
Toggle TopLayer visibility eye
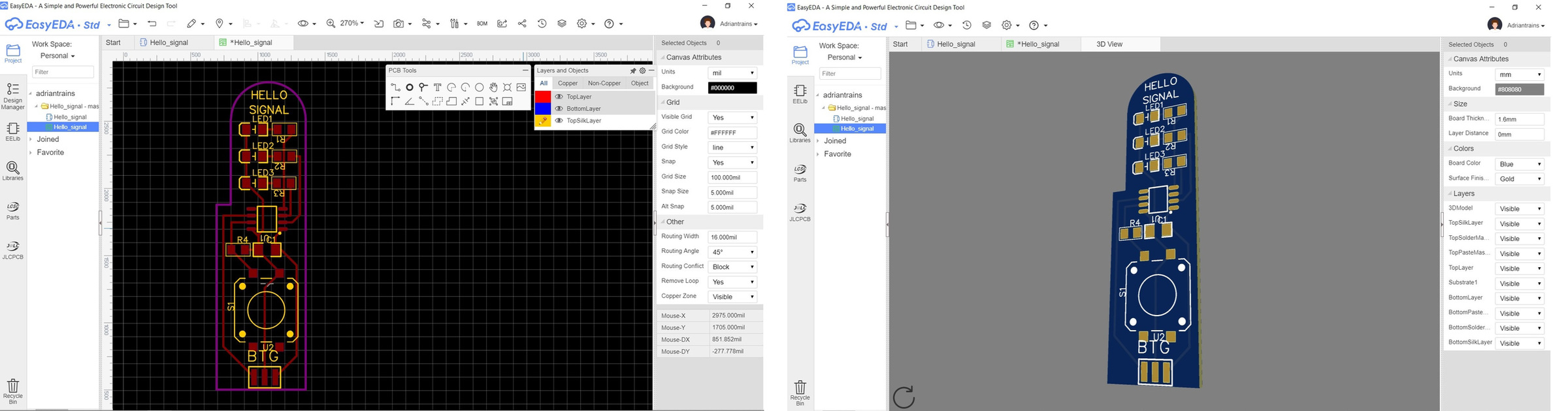[559, 97]
